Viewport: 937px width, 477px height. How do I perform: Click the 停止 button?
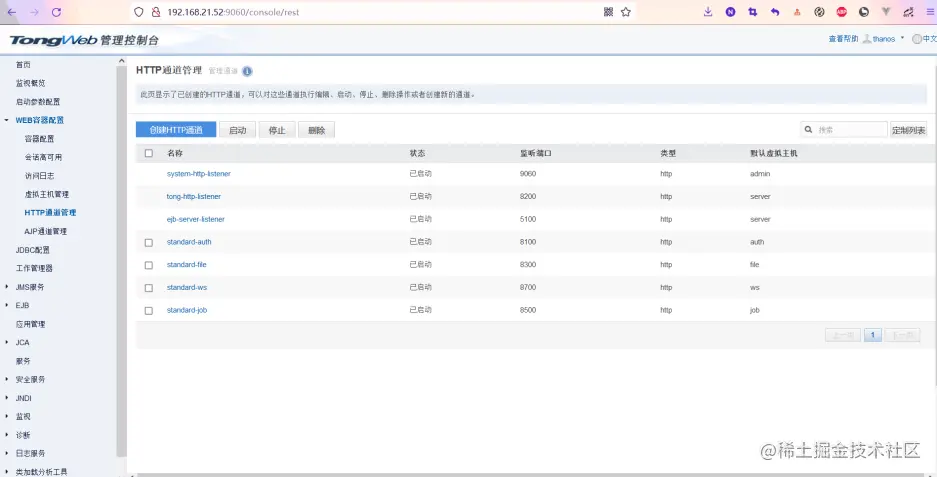[x=277, y=130]
